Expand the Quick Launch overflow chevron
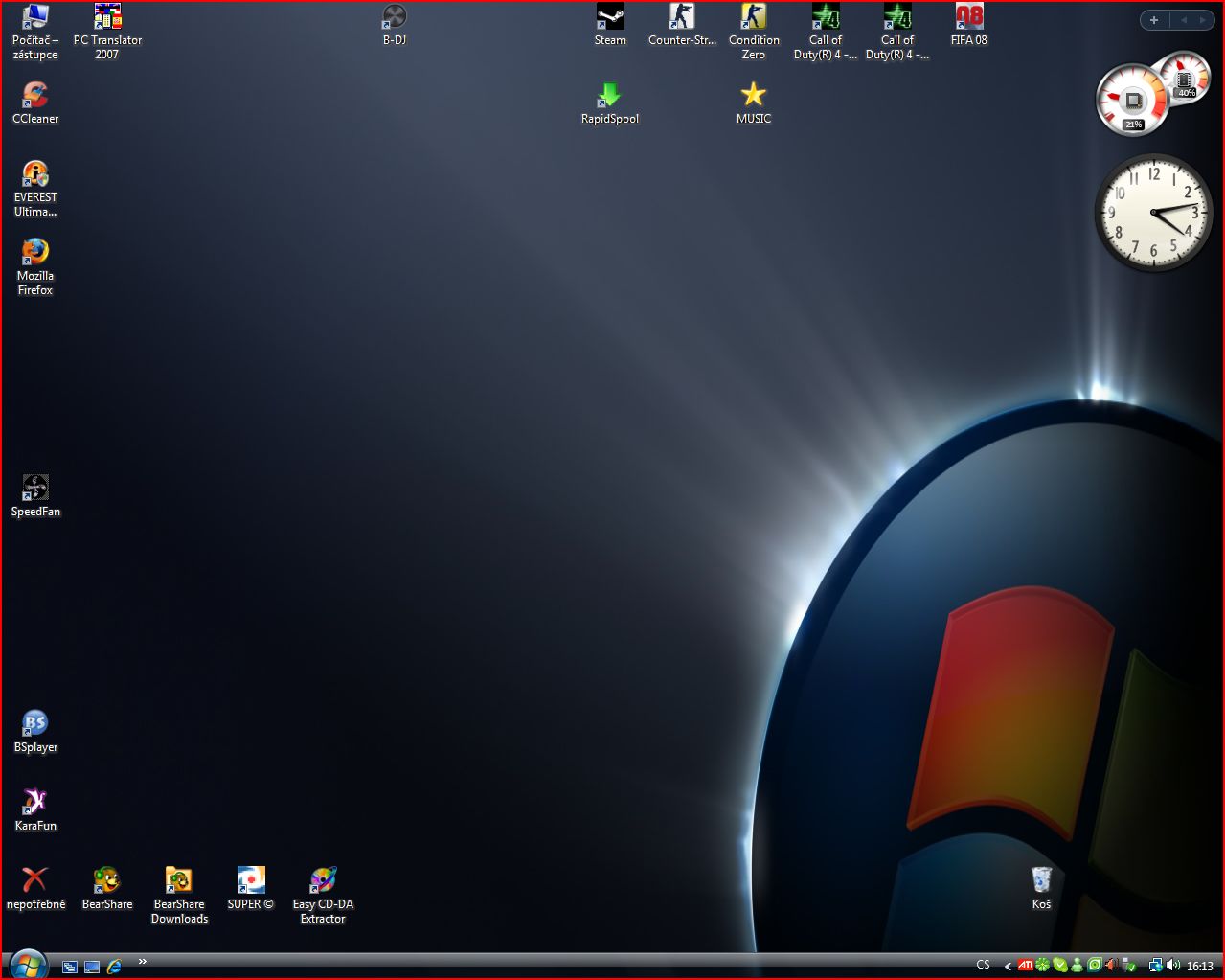The width and height of the screenshot is (1225, 980). tap(143, 962)
